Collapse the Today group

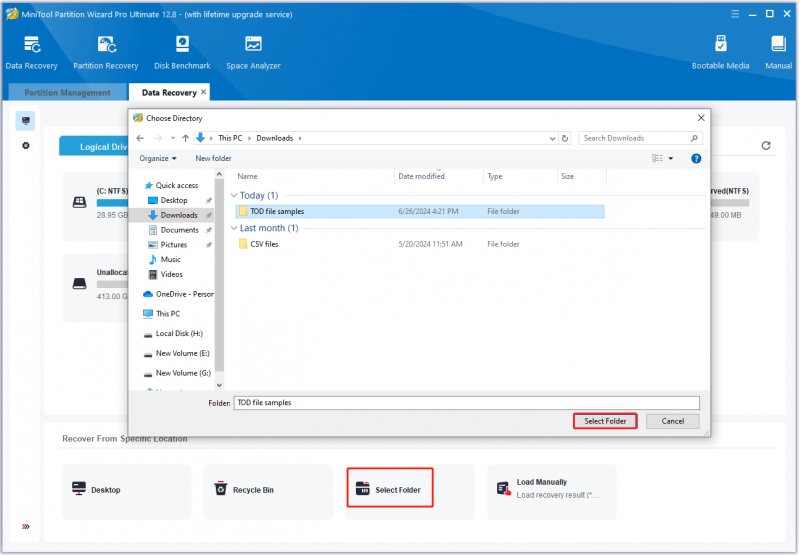(234, 195)
